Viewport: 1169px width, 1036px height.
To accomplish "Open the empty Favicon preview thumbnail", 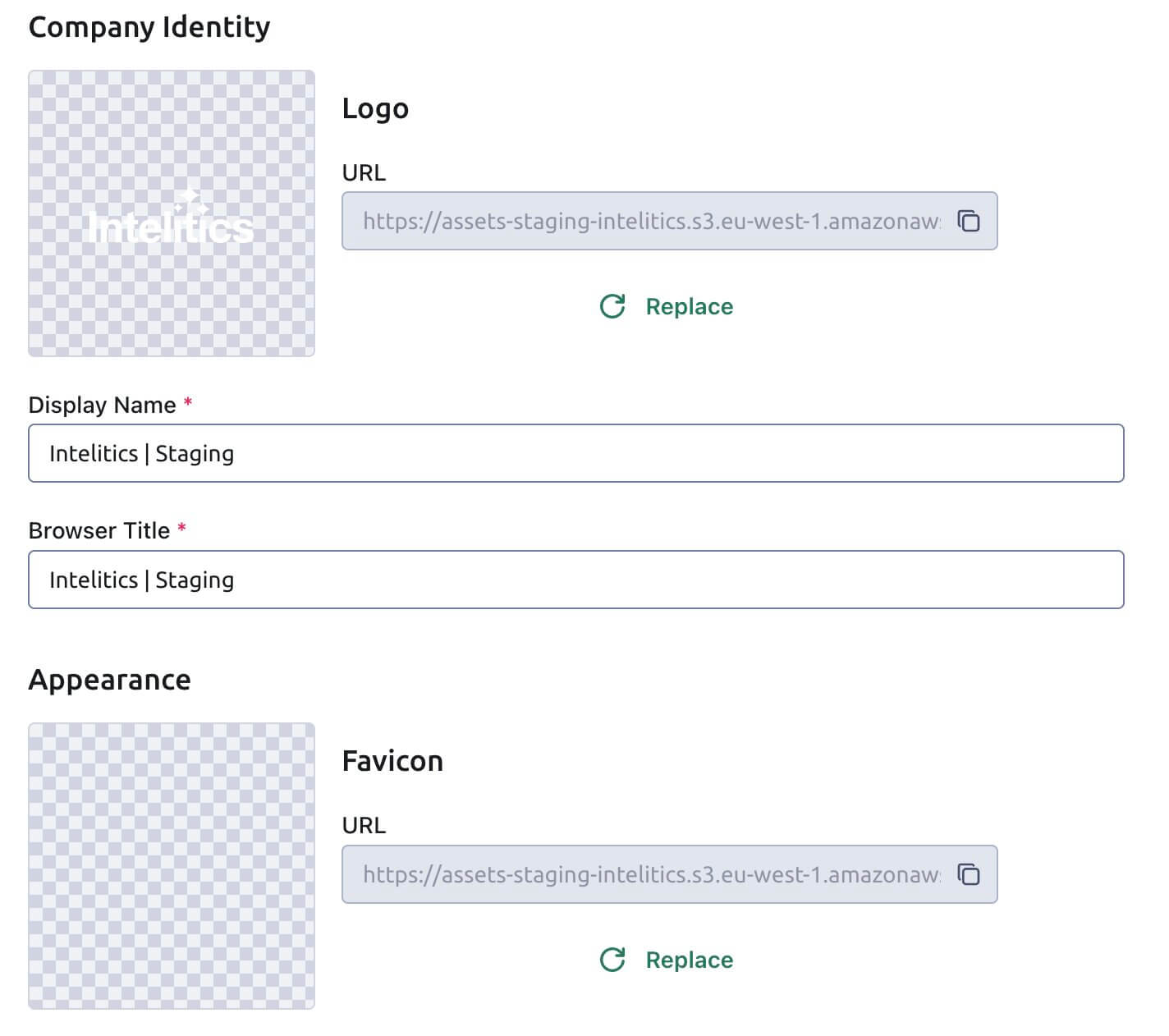I will 172,866.
